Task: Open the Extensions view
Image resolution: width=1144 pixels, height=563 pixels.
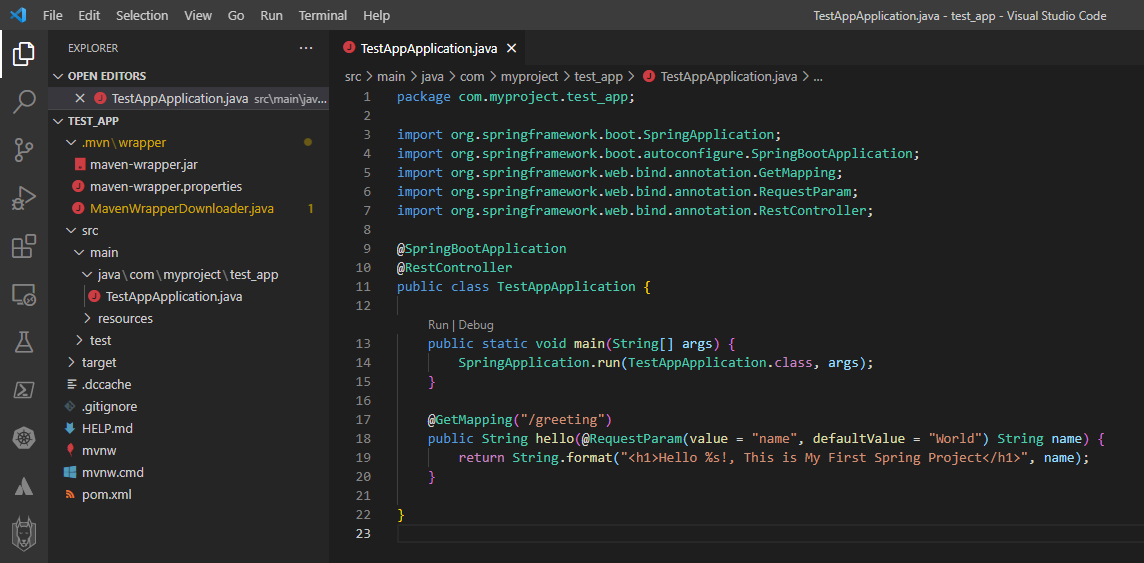Action: [x=23, y=246]
